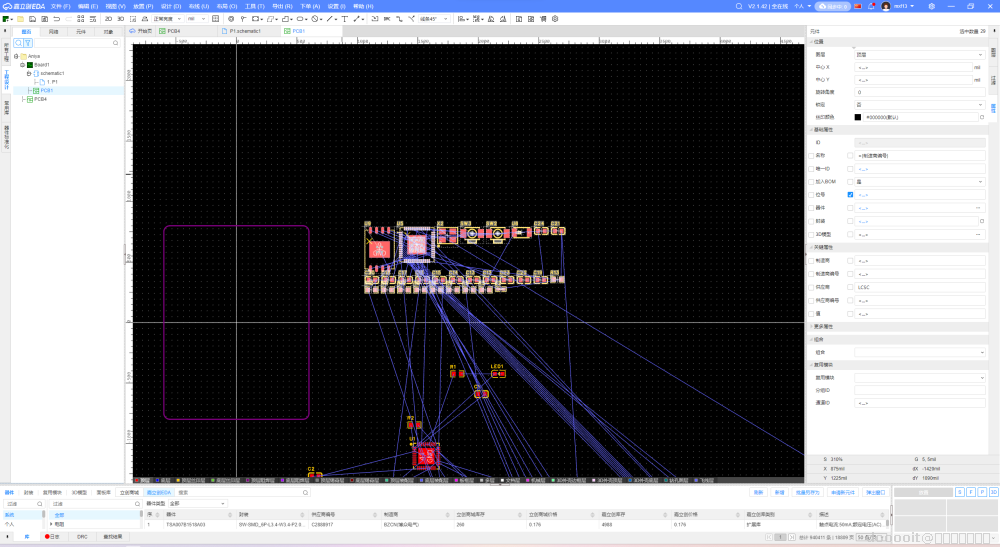Collapse the Board1 tree node
This screenshot has width=1000, height=547.
click(22, 64)
